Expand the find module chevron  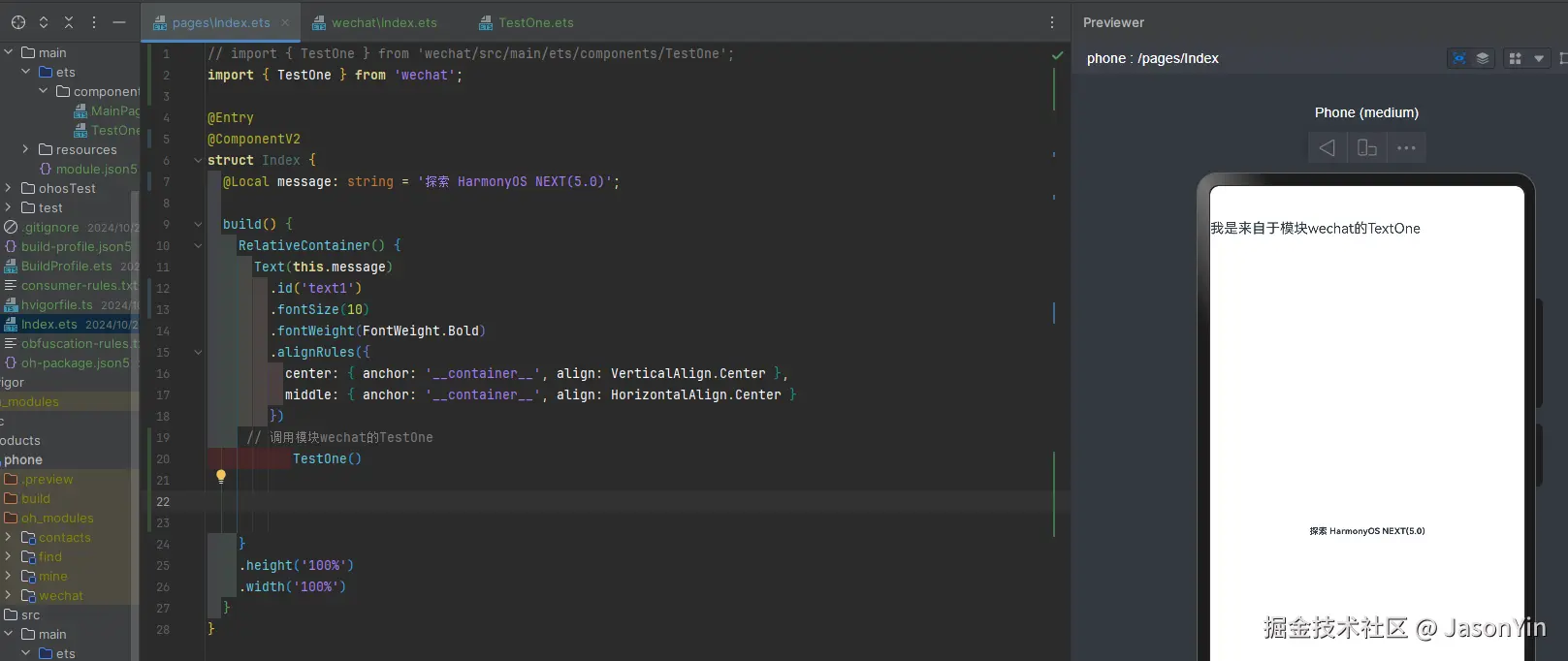click(x=8, y=556)
